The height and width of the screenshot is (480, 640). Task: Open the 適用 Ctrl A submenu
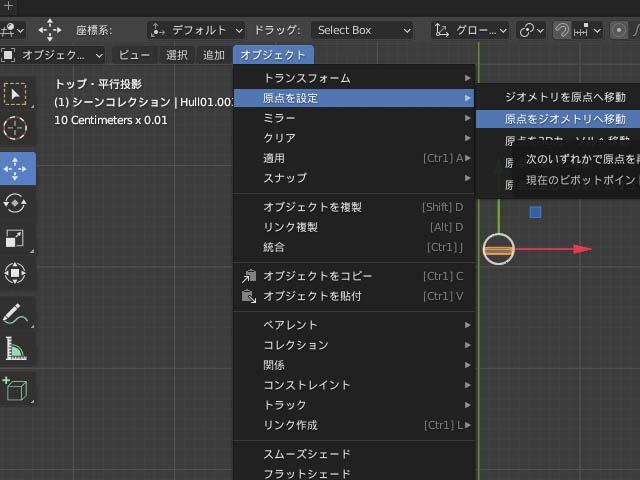coord(354,158)
